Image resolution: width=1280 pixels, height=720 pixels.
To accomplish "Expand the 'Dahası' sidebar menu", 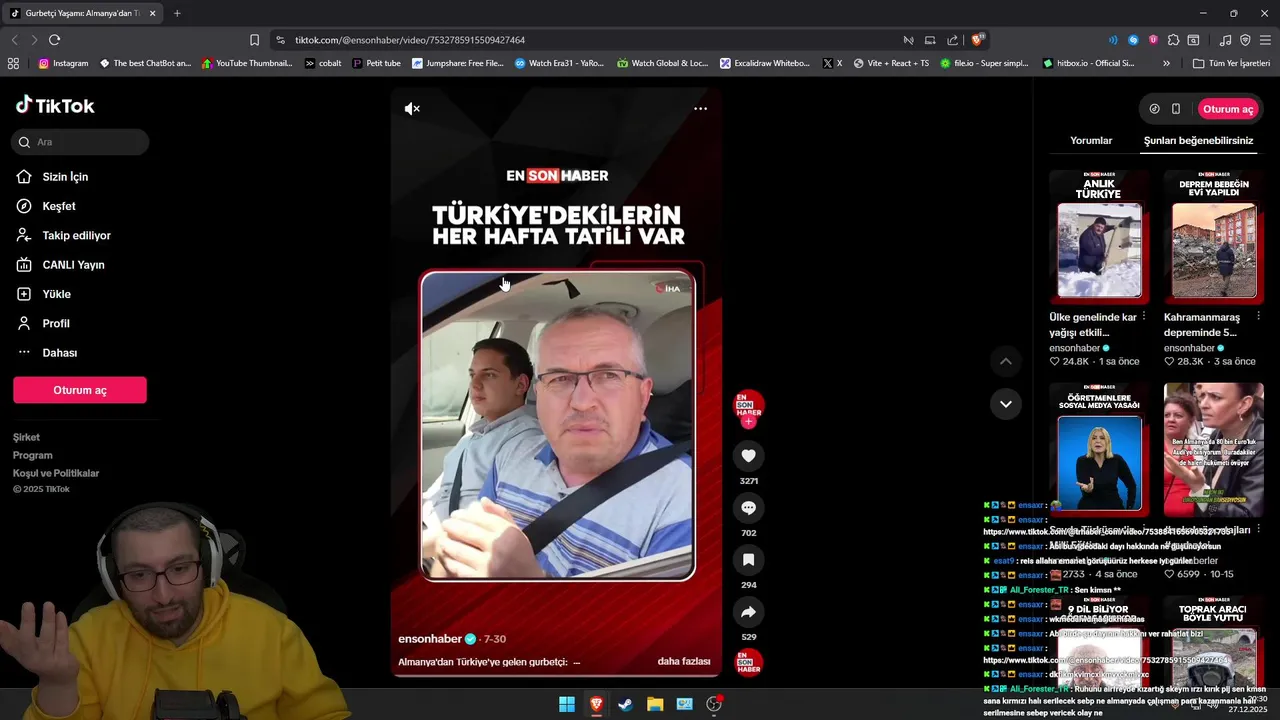I will 59,353.
